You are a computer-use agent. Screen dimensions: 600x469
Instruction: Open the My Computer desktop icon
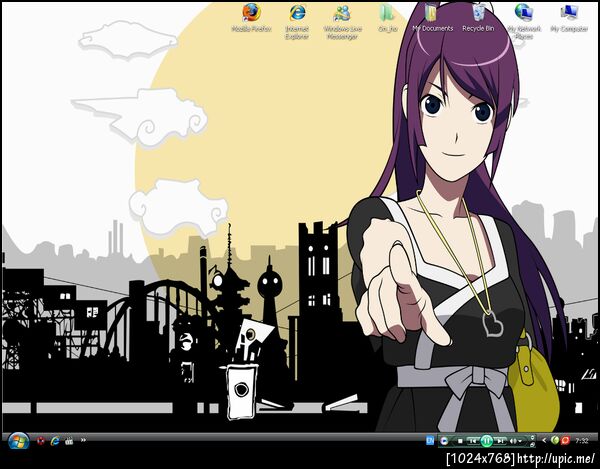pos(569,13)
